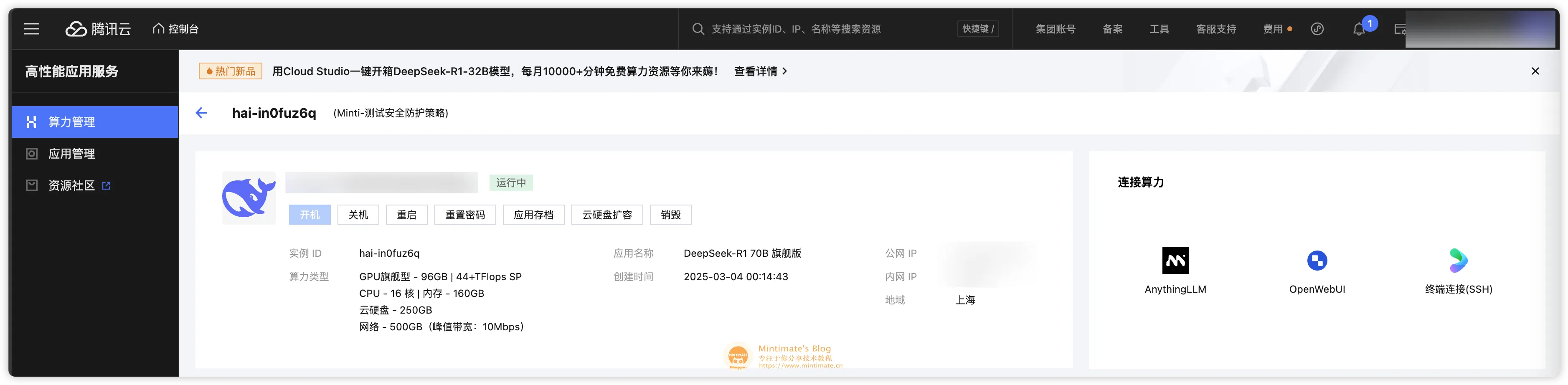Open 重置密码 to reset password
Image resolution: width=1568 pixels, height=385 pixels.
(x=465, y=214)
